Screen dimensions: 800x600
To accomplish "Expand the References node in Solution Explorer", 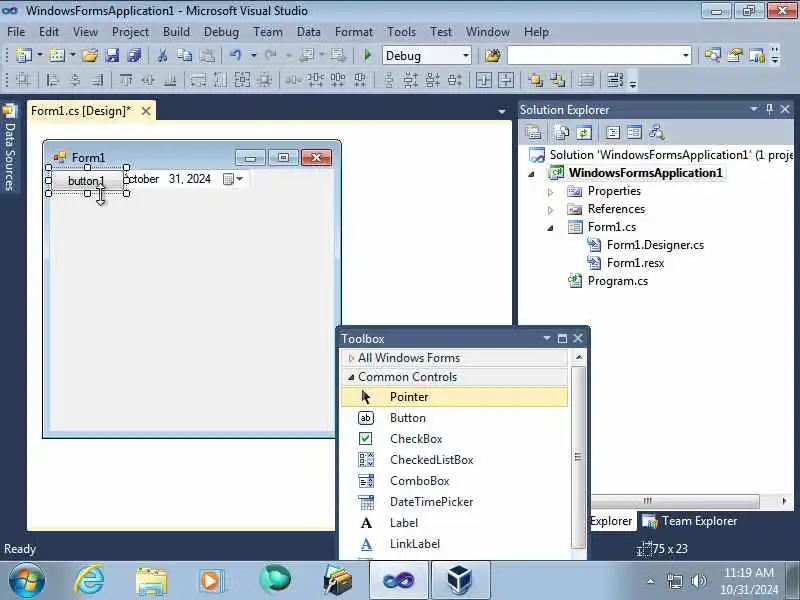I will tap(551, 210).
